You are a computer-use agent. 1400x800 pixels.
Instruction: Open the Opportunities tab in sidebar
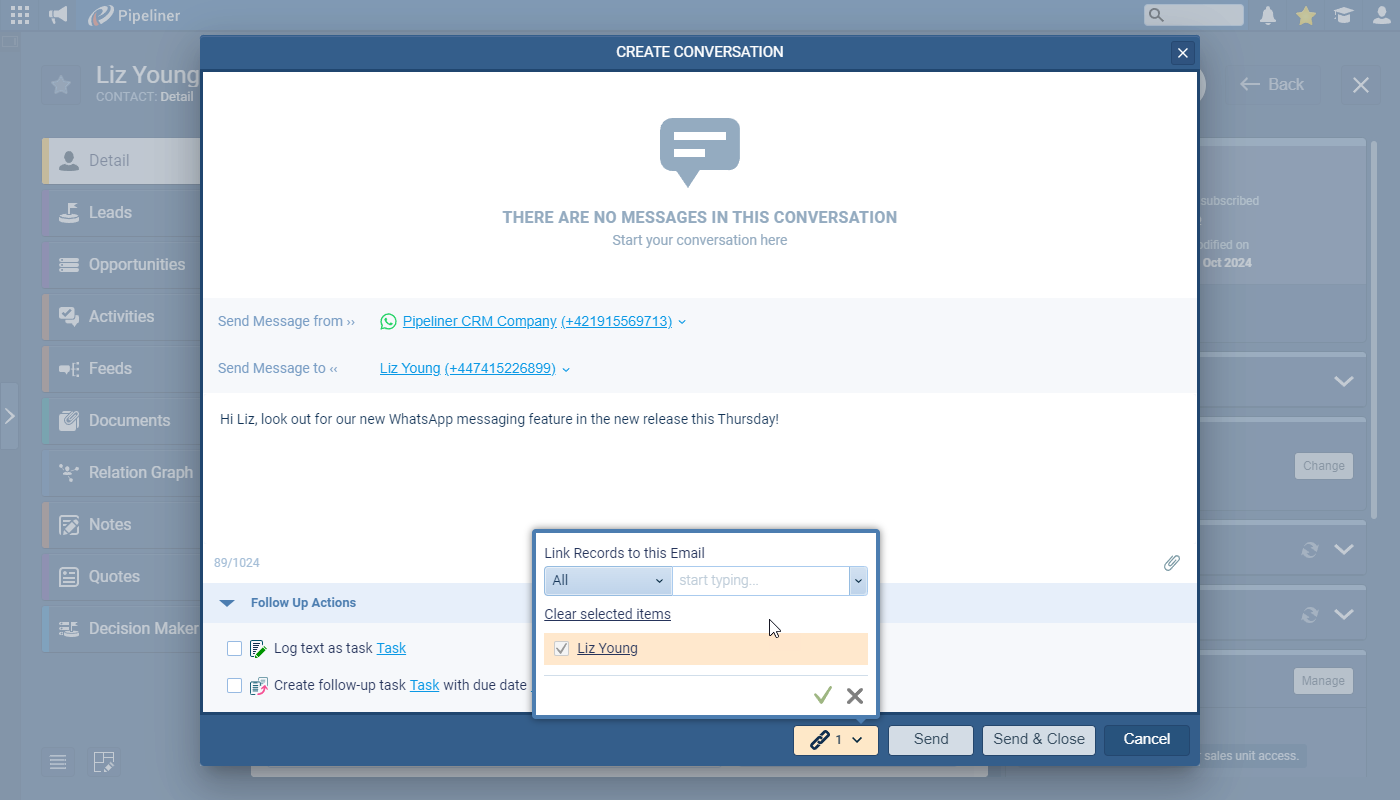[x=136, y=265]
